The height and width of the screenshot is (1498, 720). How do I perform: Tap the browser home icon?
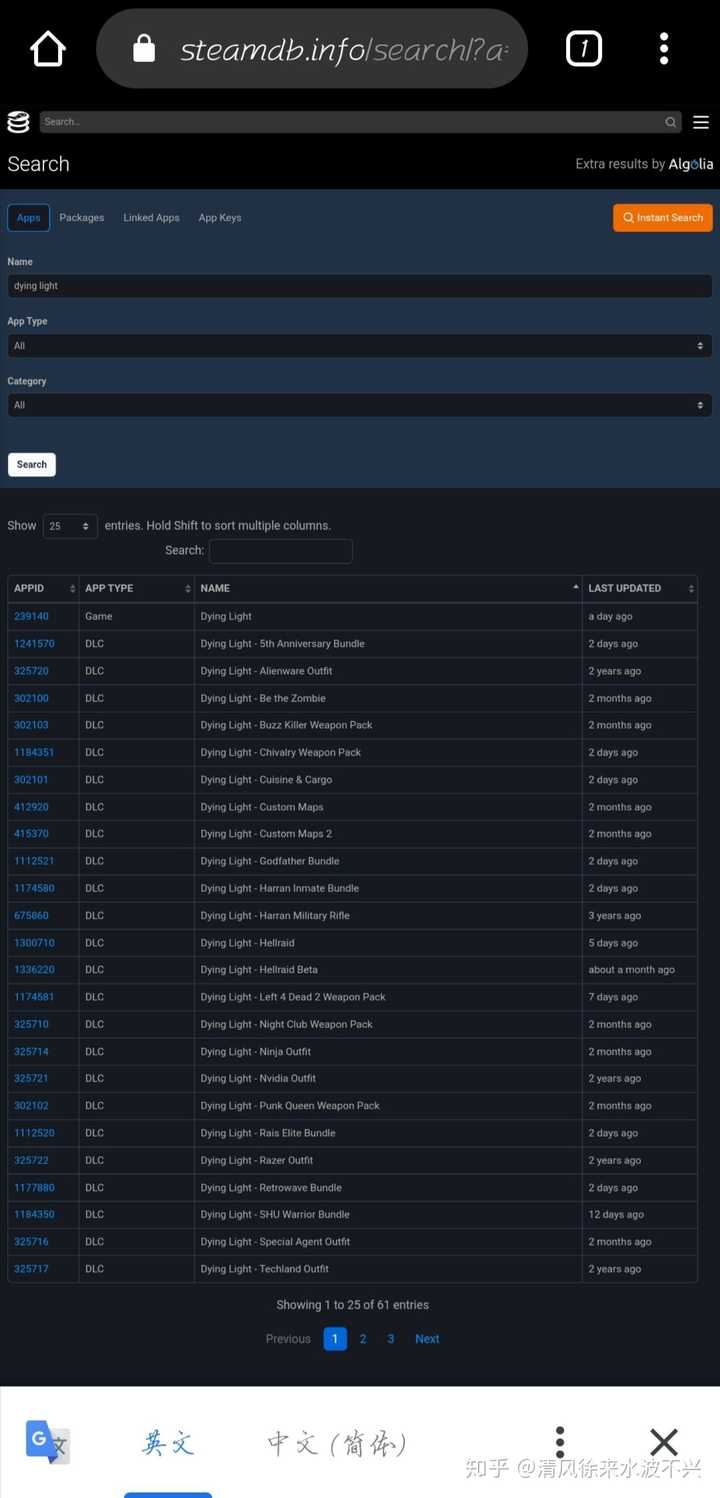pos(48,48)
